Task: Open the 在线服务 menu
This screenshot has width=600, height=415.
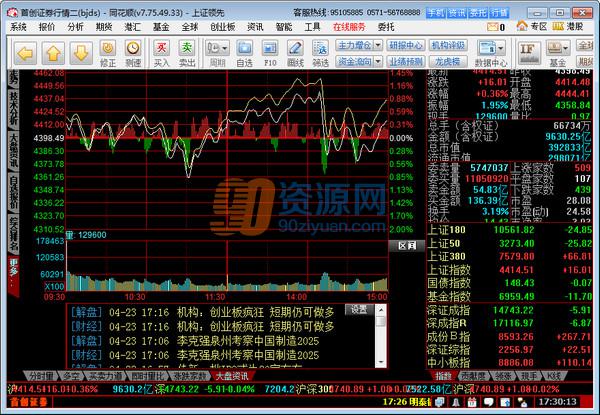Action: (349, 27)
